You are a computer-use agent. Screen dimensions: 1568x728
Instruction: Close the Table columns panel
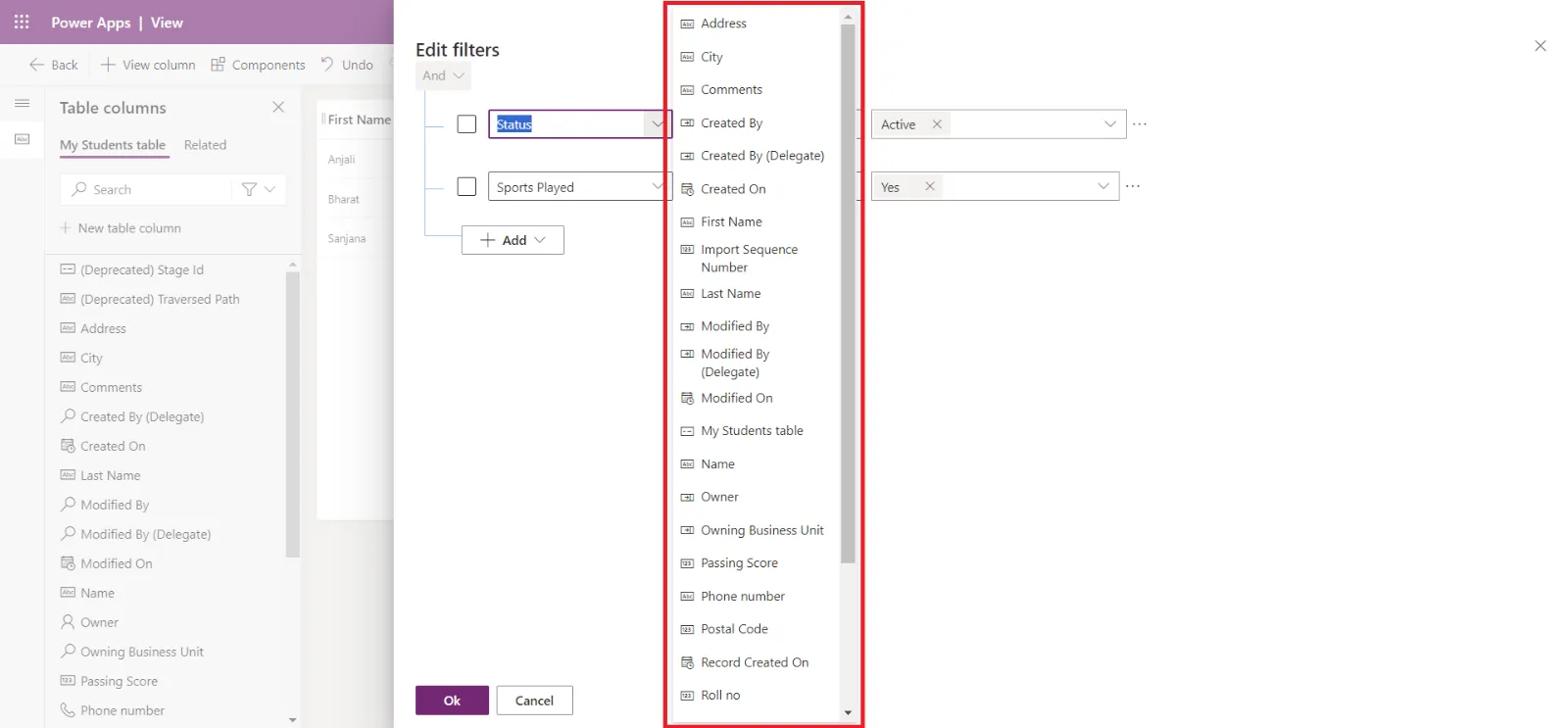[278, 107]
